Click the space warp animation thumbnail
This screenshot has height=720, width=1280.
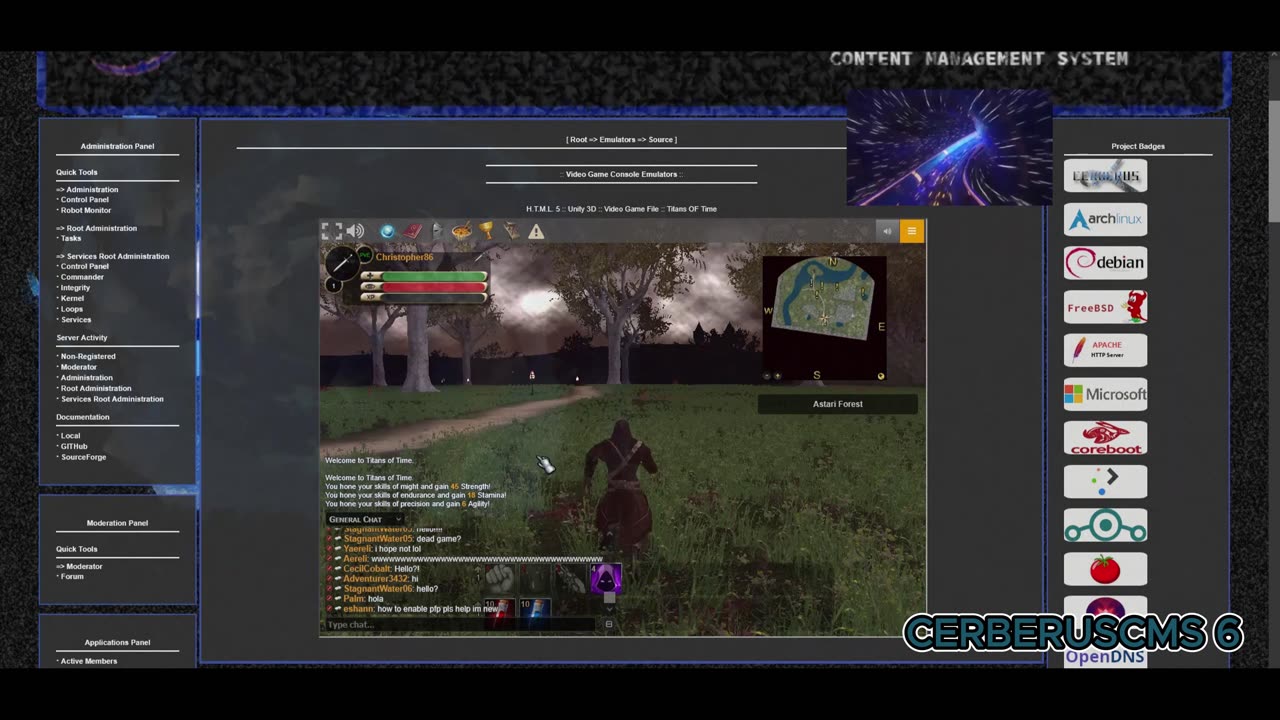(949, 148)
